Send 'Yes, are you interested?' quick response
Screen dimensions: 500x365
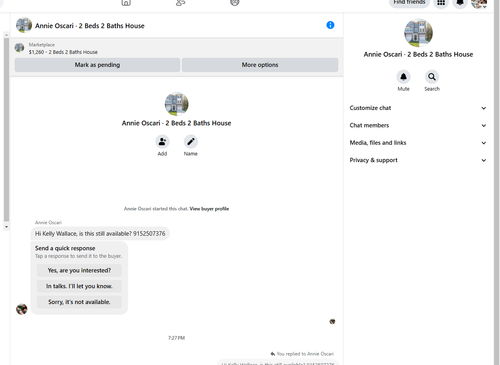(x=79, y=270)
